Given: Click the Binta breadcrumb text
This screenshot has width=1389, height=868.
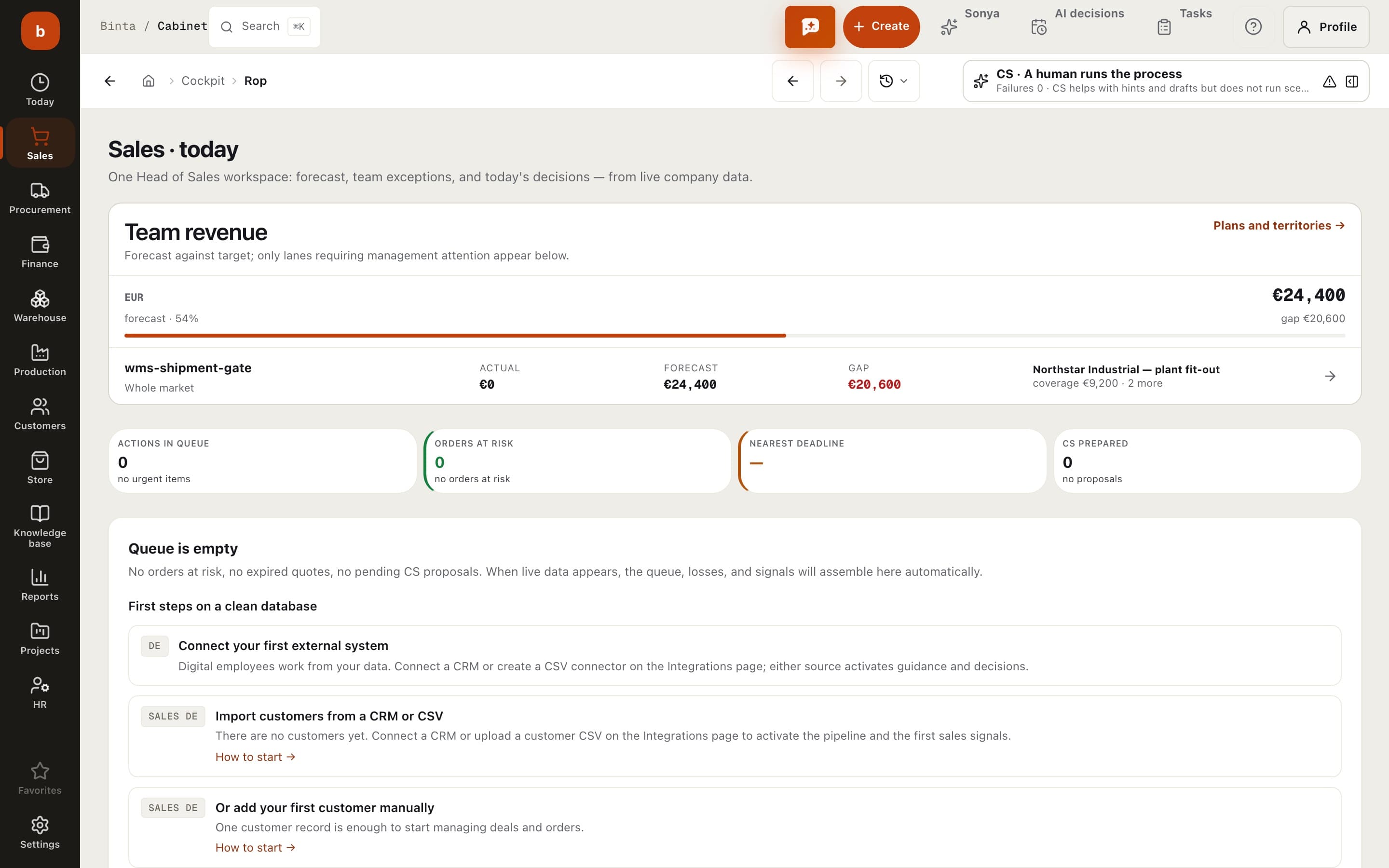Looking at the screenshot, I should point(118,27).
